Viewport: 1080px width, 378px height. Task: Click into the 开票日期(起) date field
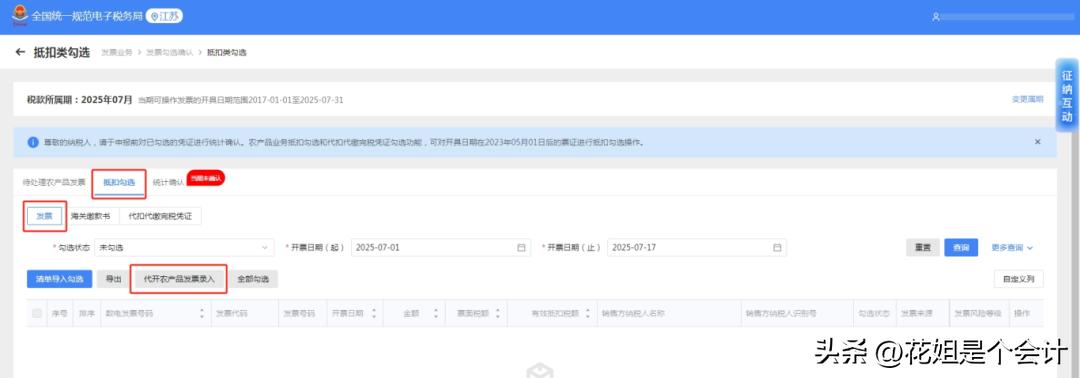coord(441,247)
